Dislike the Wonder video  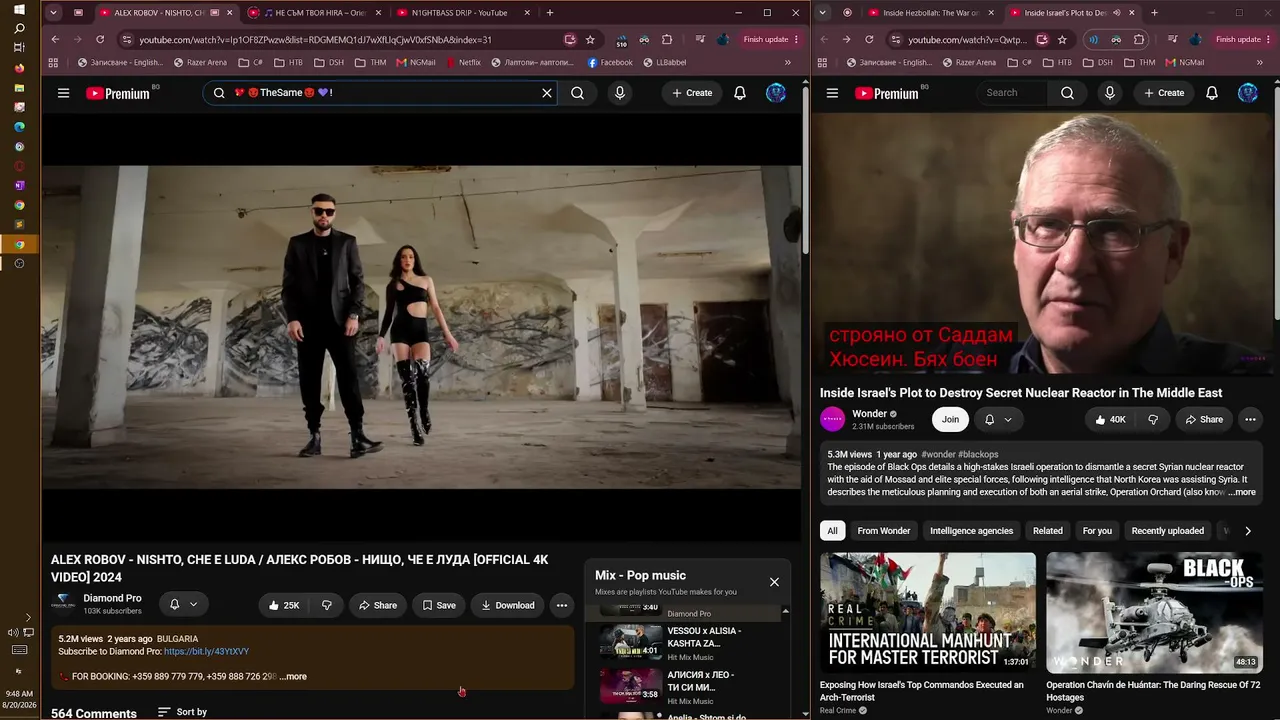[1153, 420]
